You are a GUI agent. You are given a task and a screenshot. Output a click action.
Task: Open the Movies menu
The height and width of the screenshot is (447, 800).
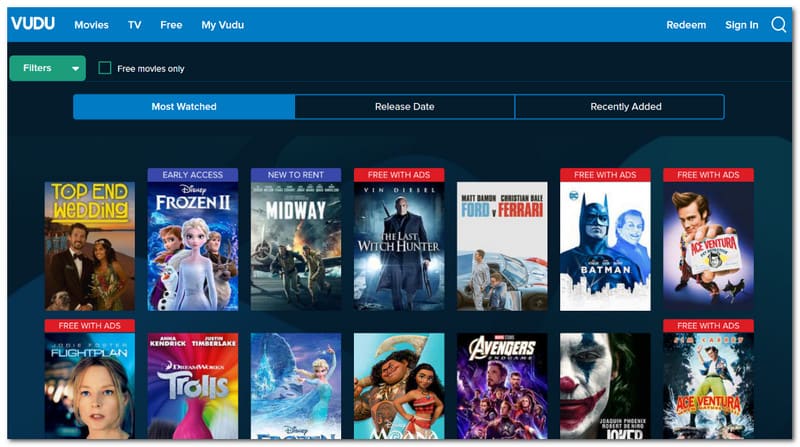pos(91,25)
